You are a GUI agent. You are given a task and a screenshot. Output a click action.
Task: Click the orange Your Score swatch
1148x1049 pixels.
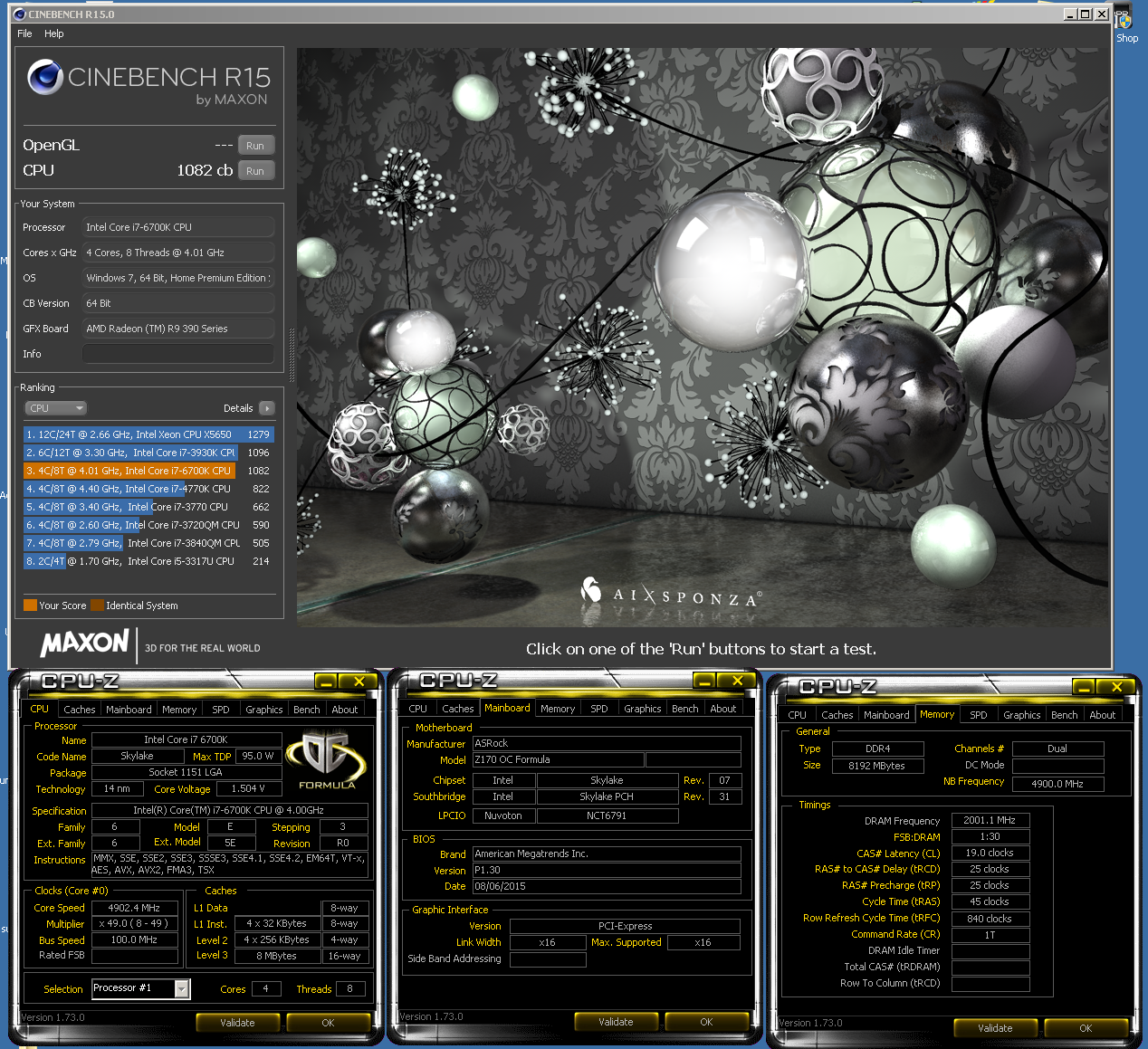30,606
